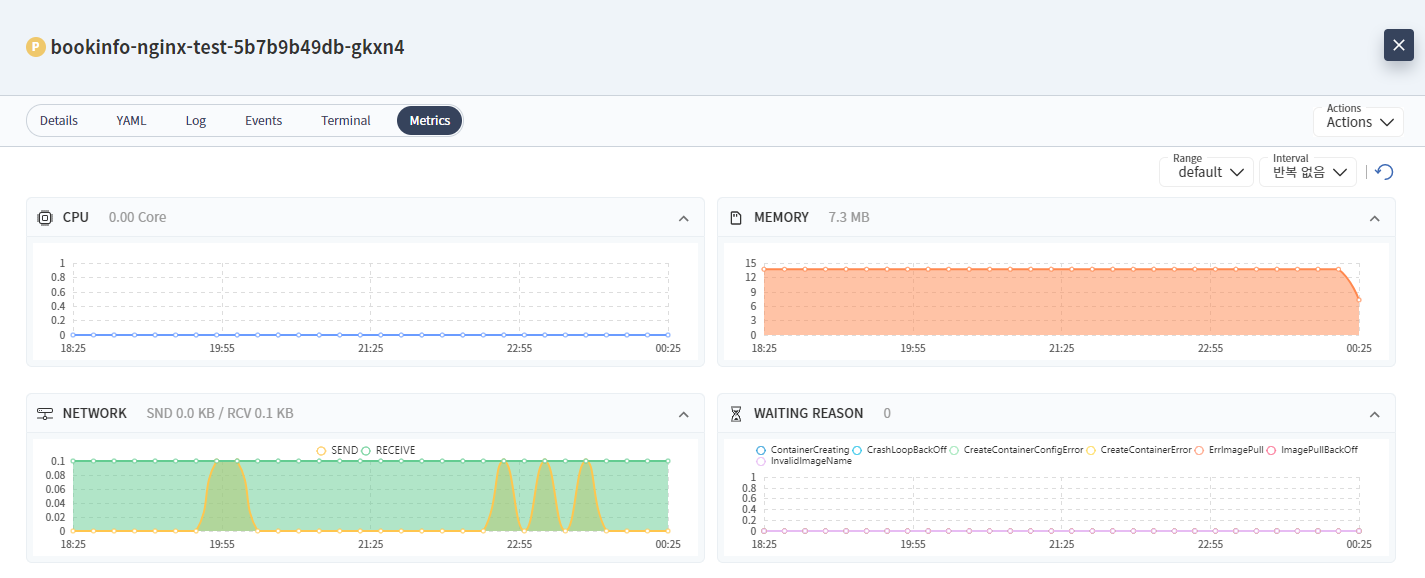Click the memory value 7.3 MB
The height and width of the screenshot is (578, 1425).
pyautogui.click(x=849, y=217)
